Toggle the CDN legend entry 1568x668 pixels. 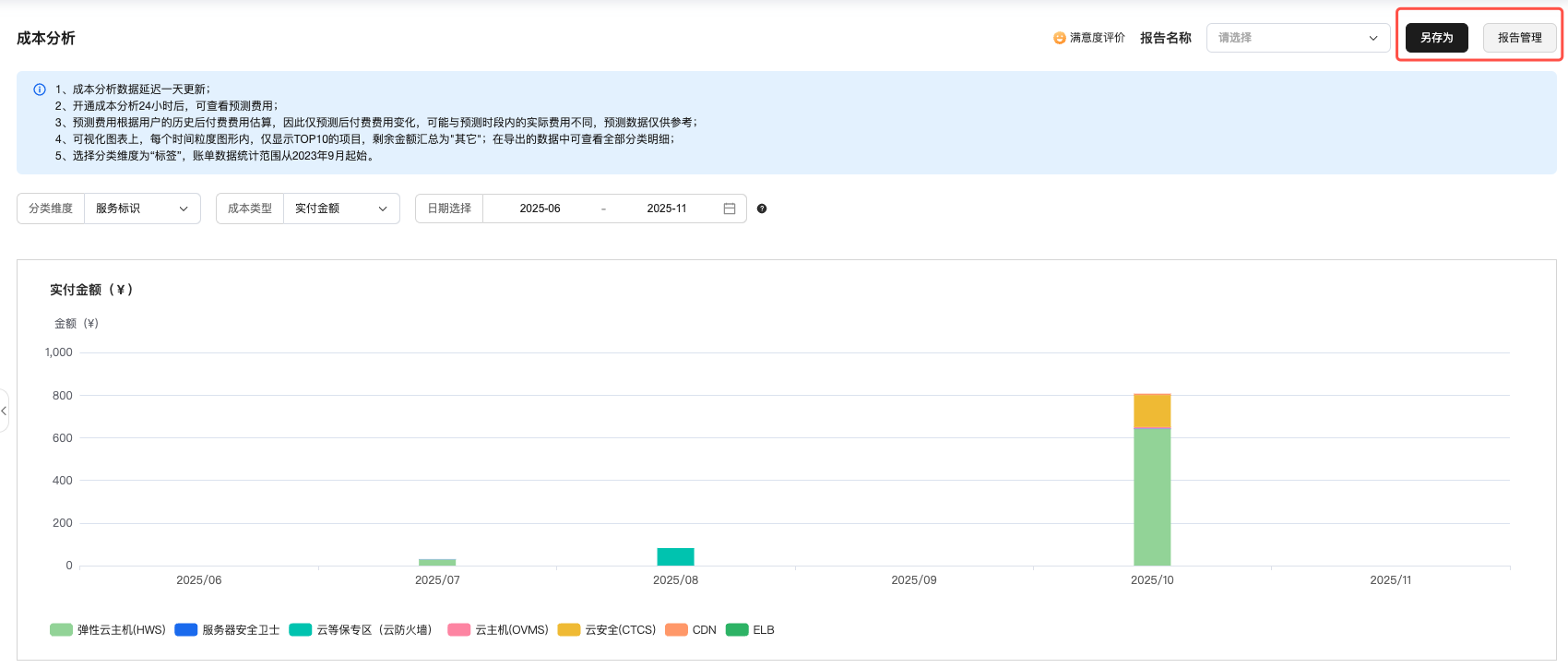691,630
